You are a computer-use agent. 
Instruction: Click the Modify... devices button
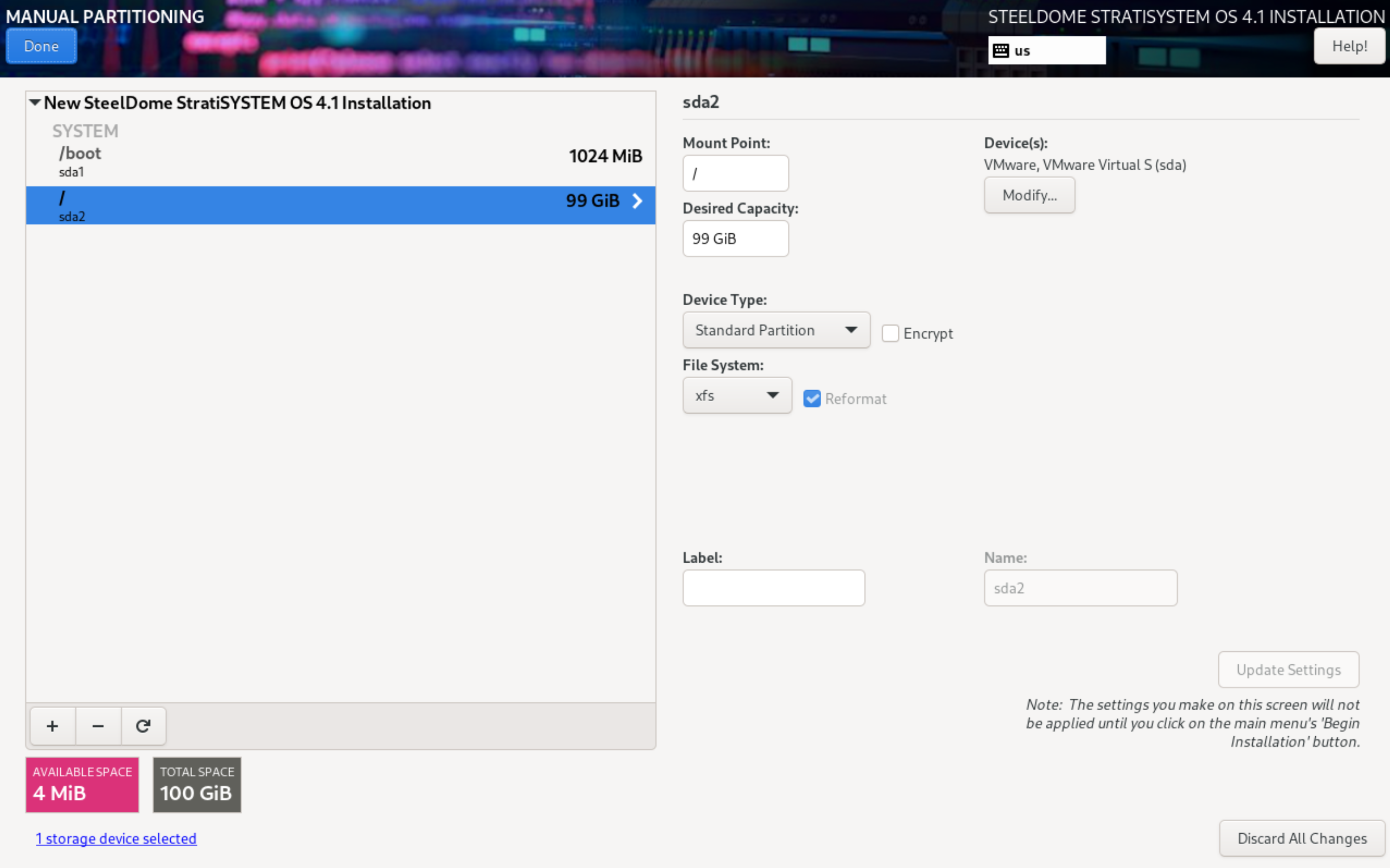(x=1029, y=195)
